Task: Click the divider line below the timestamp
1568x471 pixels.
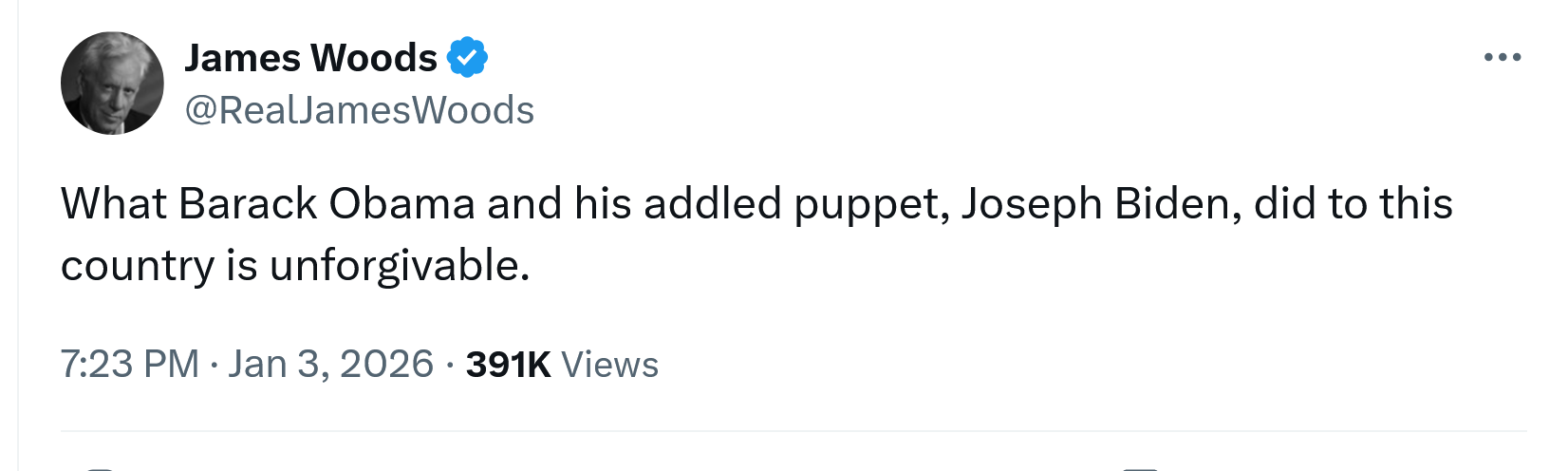Action: [x=793, y=432]
